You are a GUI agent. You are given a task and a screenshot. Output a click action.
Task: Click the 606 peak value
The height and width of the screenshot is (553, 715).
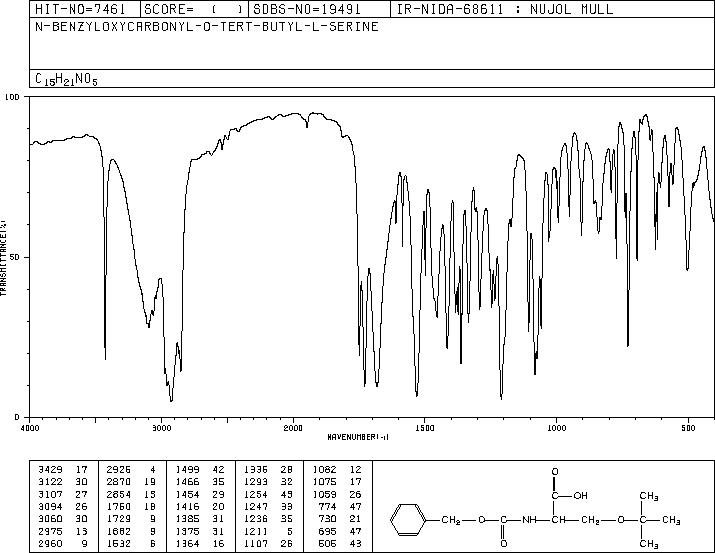(327, 543)
